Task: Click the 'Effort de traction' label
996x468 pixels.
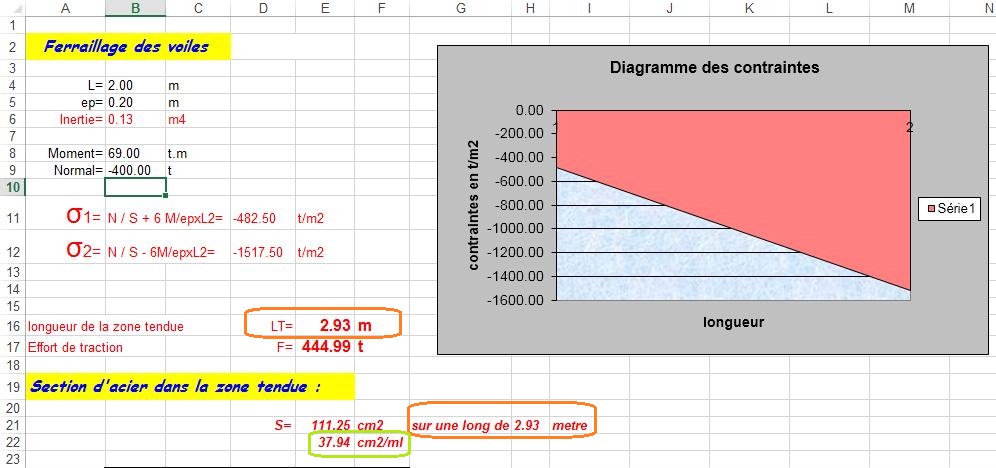Action: [x=75, y=347]
